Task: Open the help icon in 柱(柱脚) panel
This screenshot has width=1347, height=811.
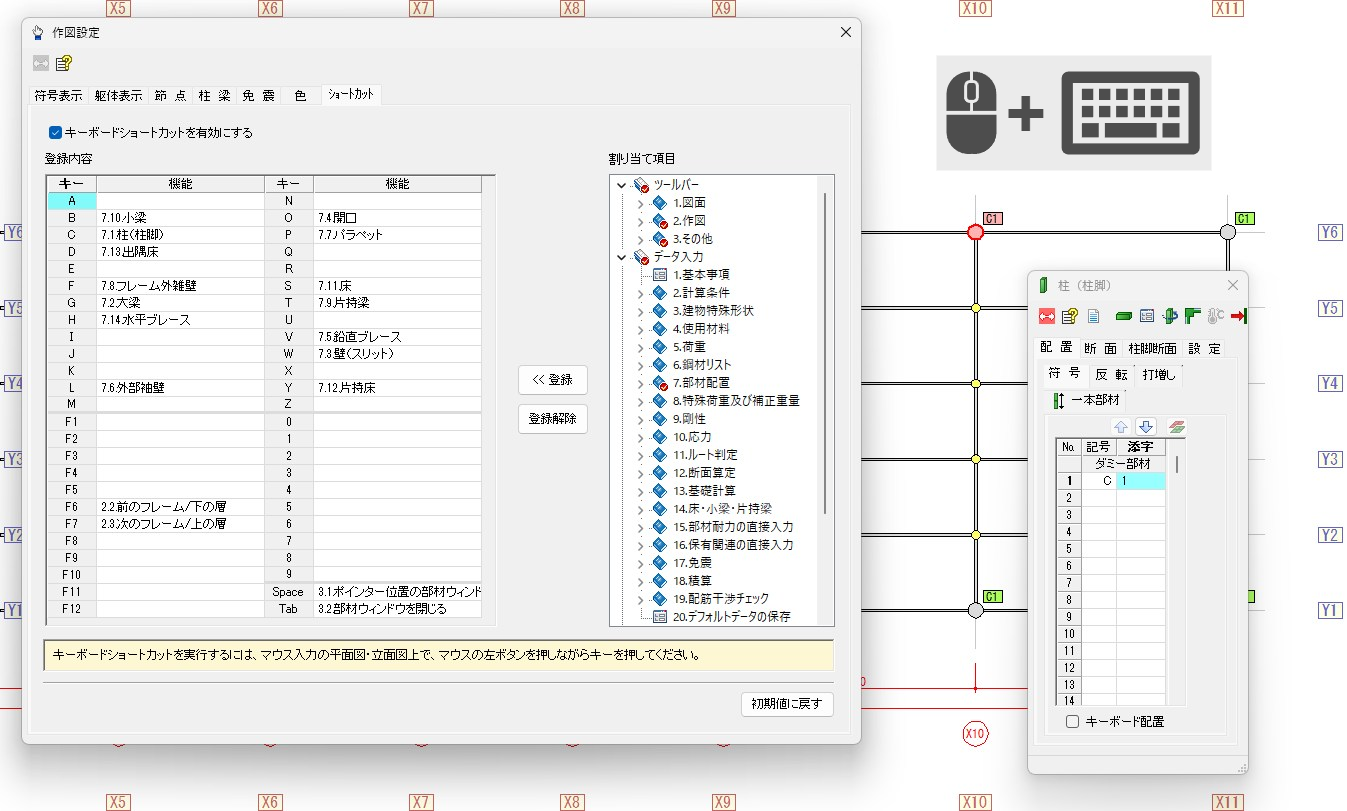Action: tap(1069, 316)
